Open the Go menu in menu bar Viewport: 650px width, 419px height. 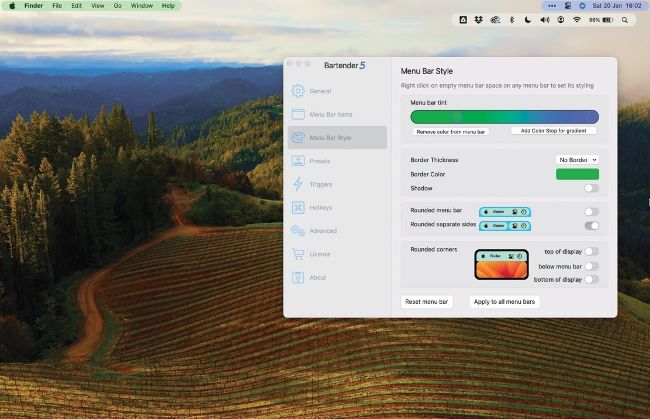click(x=118, y=6)
